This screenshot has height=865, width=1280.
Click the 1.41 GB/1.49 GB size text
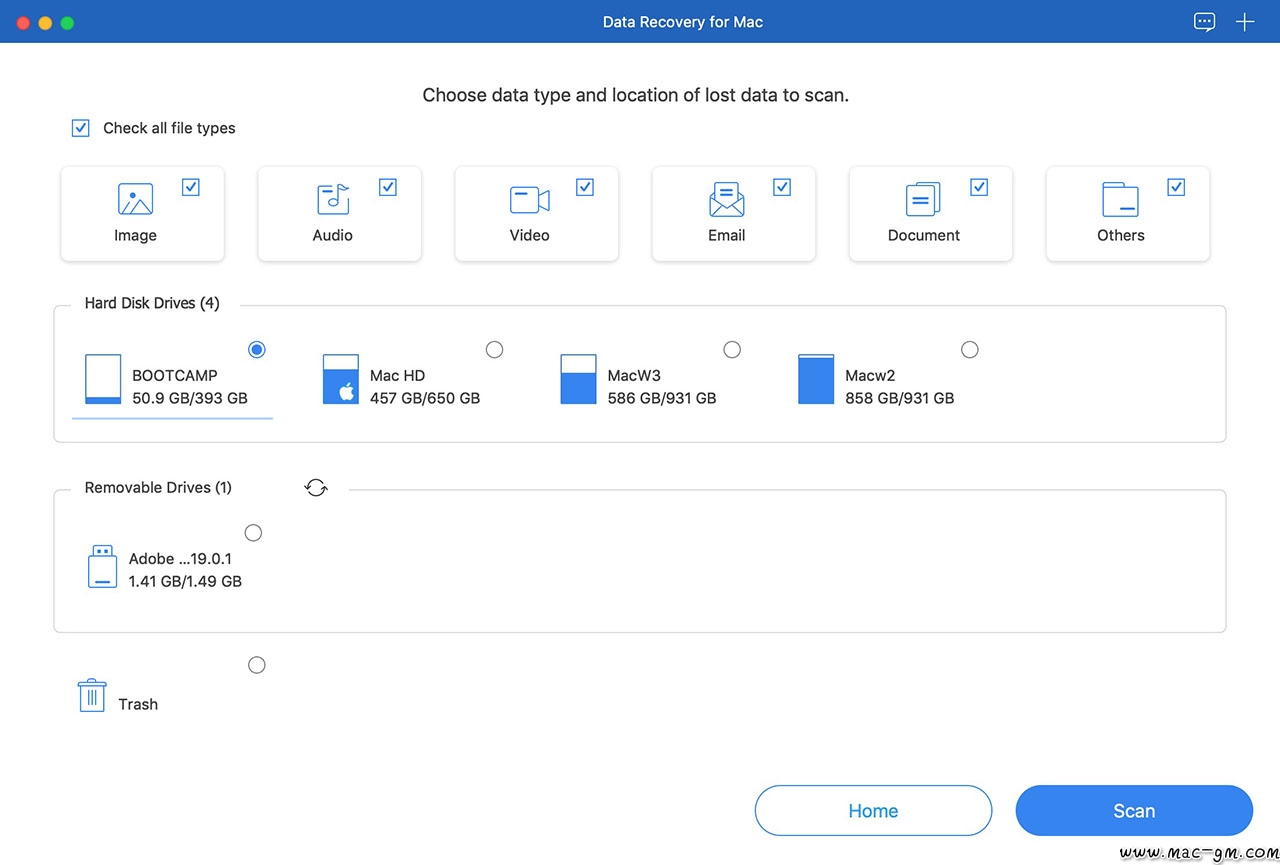click(x=185, y=581)
